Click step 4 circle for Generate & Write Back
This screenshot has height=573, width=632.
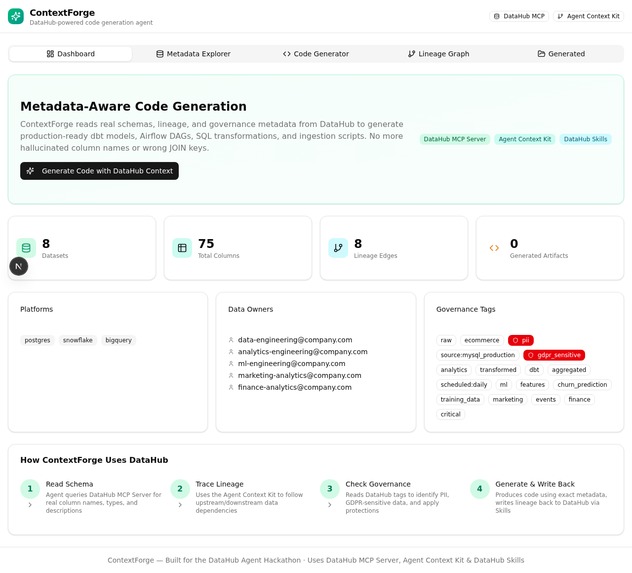pos(480,489)
